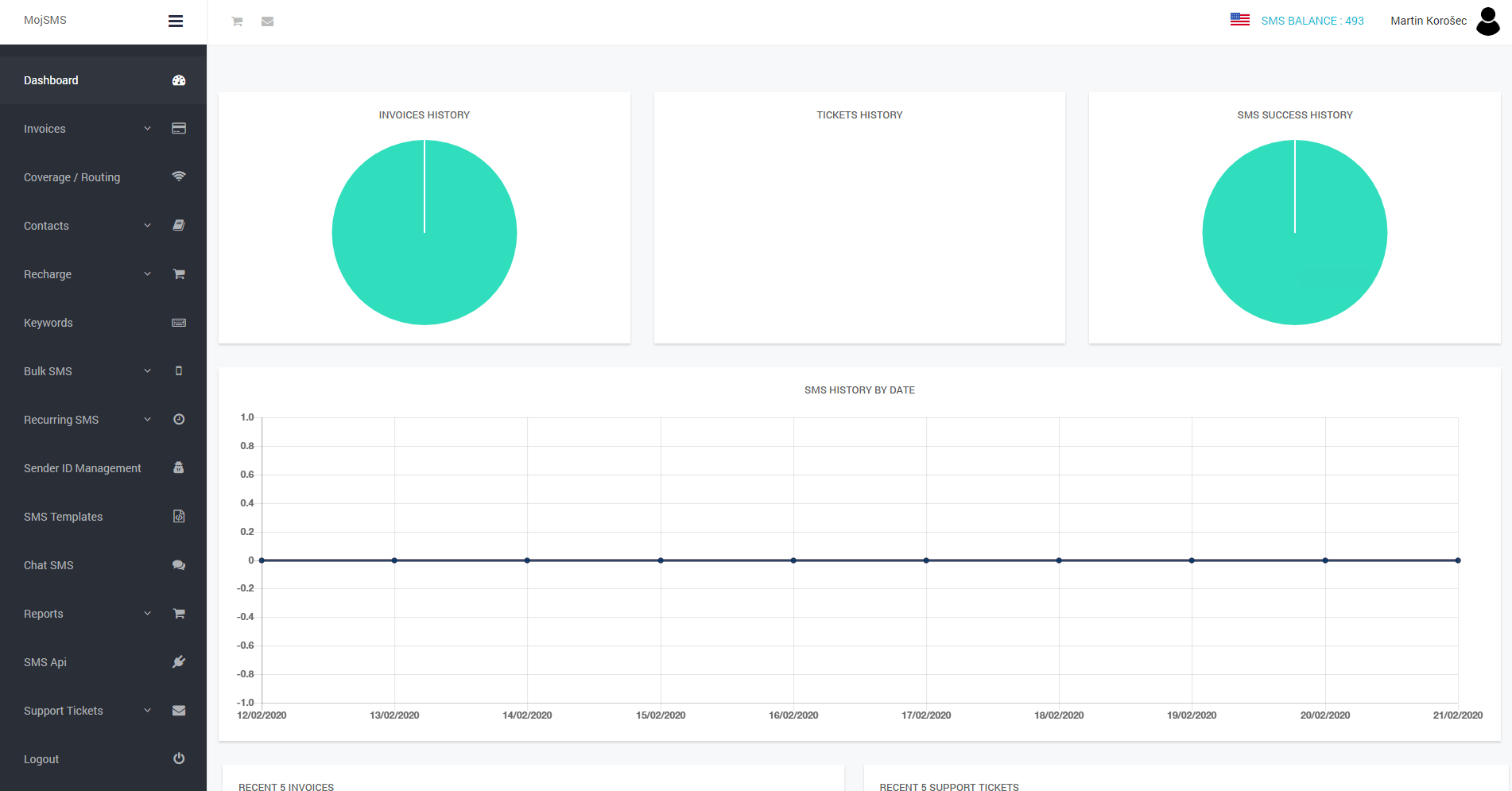Open the Dashboard menu item

click(x=51, y=80)
